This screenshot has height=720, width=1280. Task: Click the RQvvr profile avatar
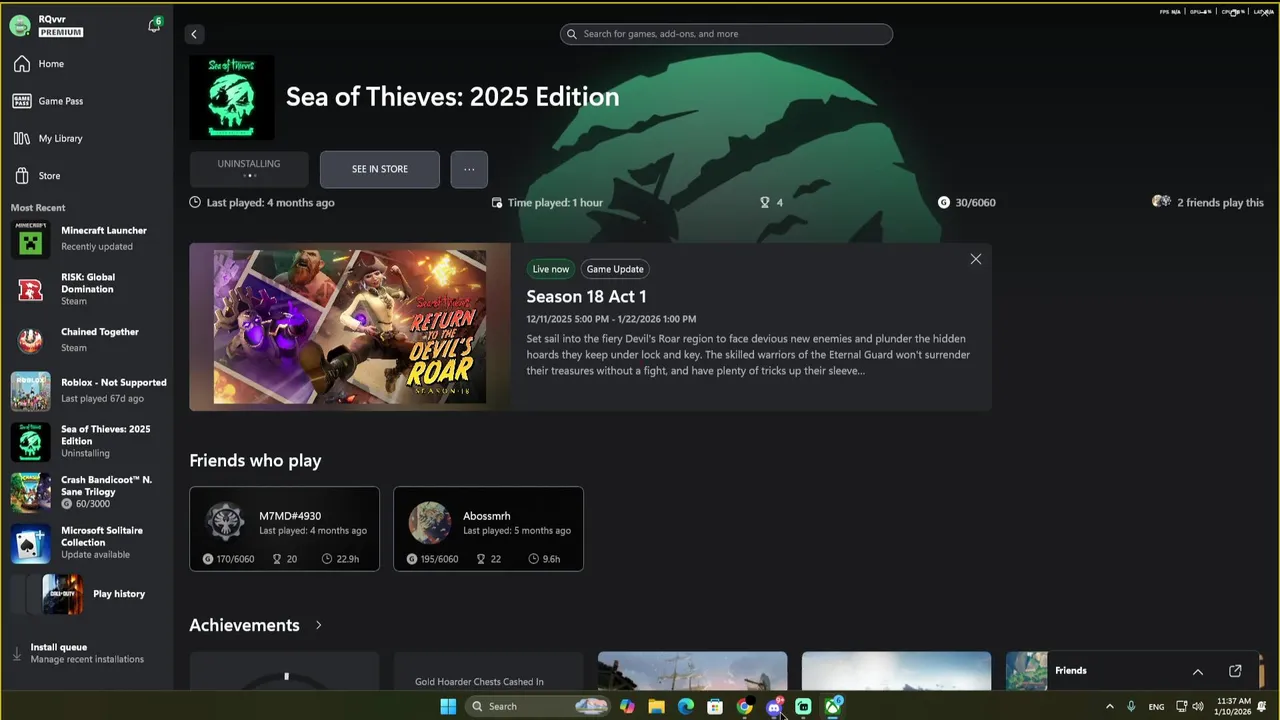(20, 26)
